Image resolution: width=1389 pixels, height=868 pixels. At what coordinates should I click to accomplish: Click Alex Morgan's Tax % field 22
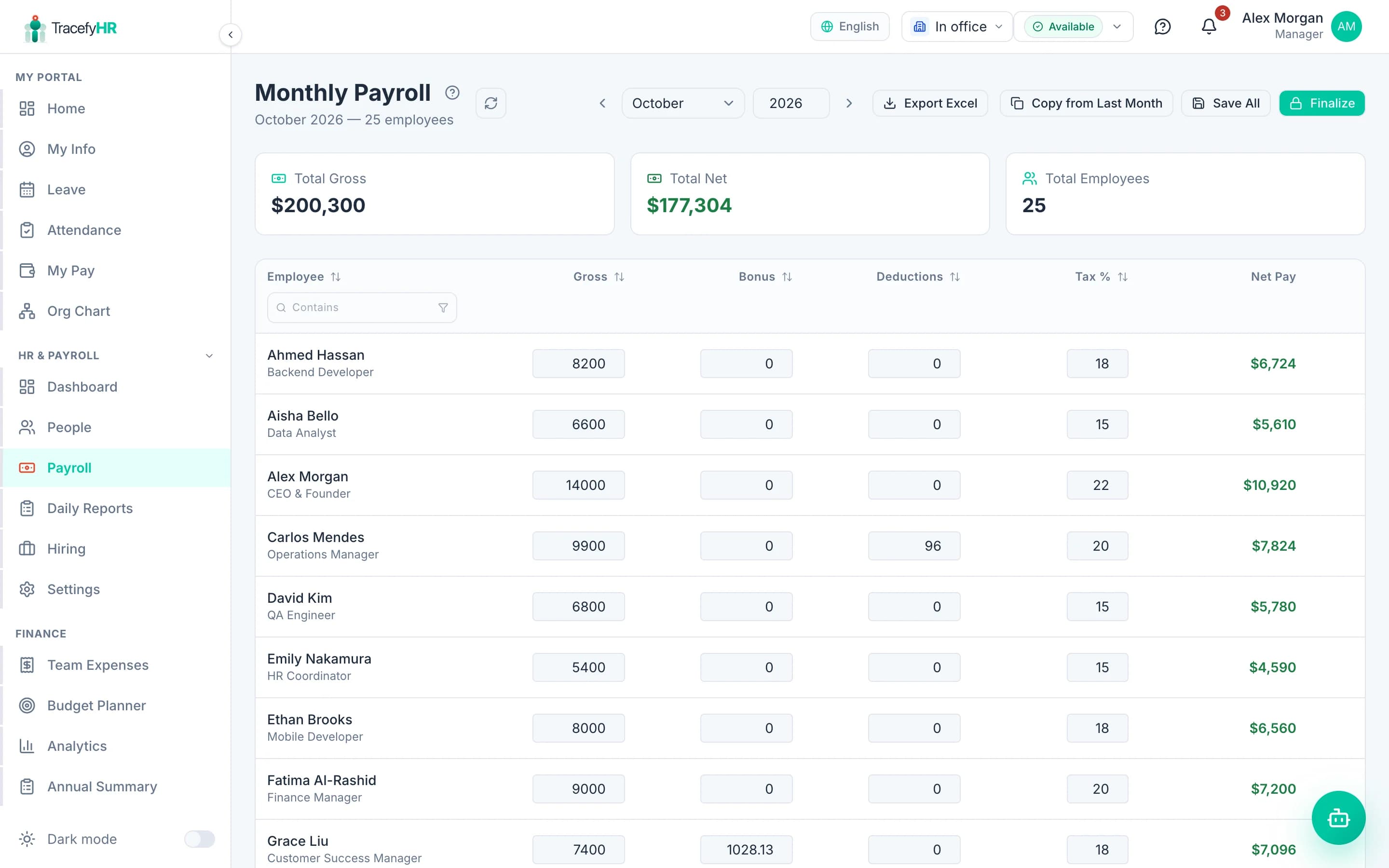click(x=1097, y=485)
